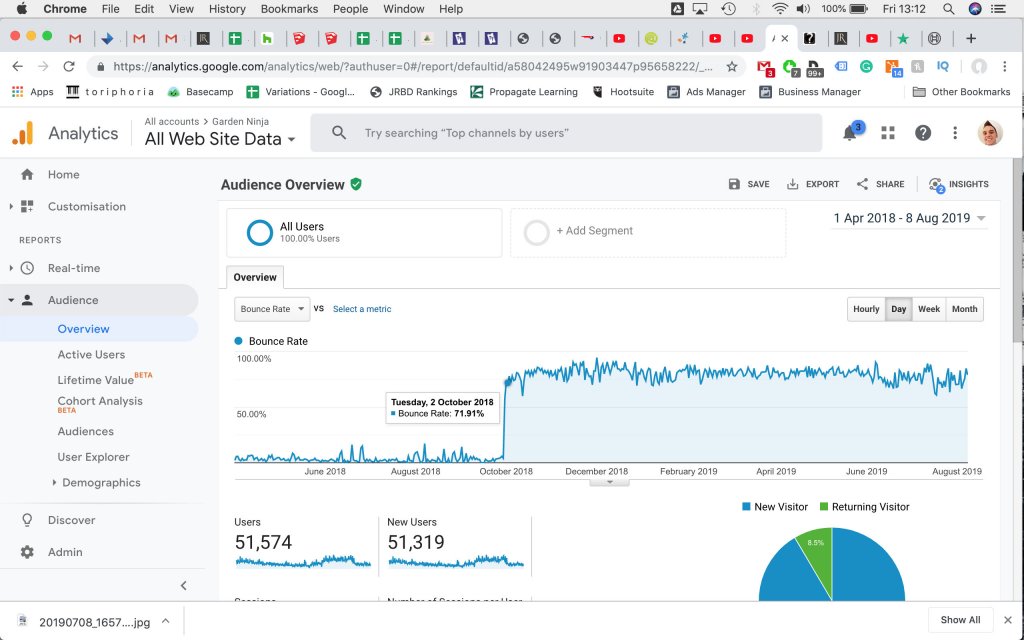
Task: Click the New Visitor legend swatch
Action: [746, 507]
